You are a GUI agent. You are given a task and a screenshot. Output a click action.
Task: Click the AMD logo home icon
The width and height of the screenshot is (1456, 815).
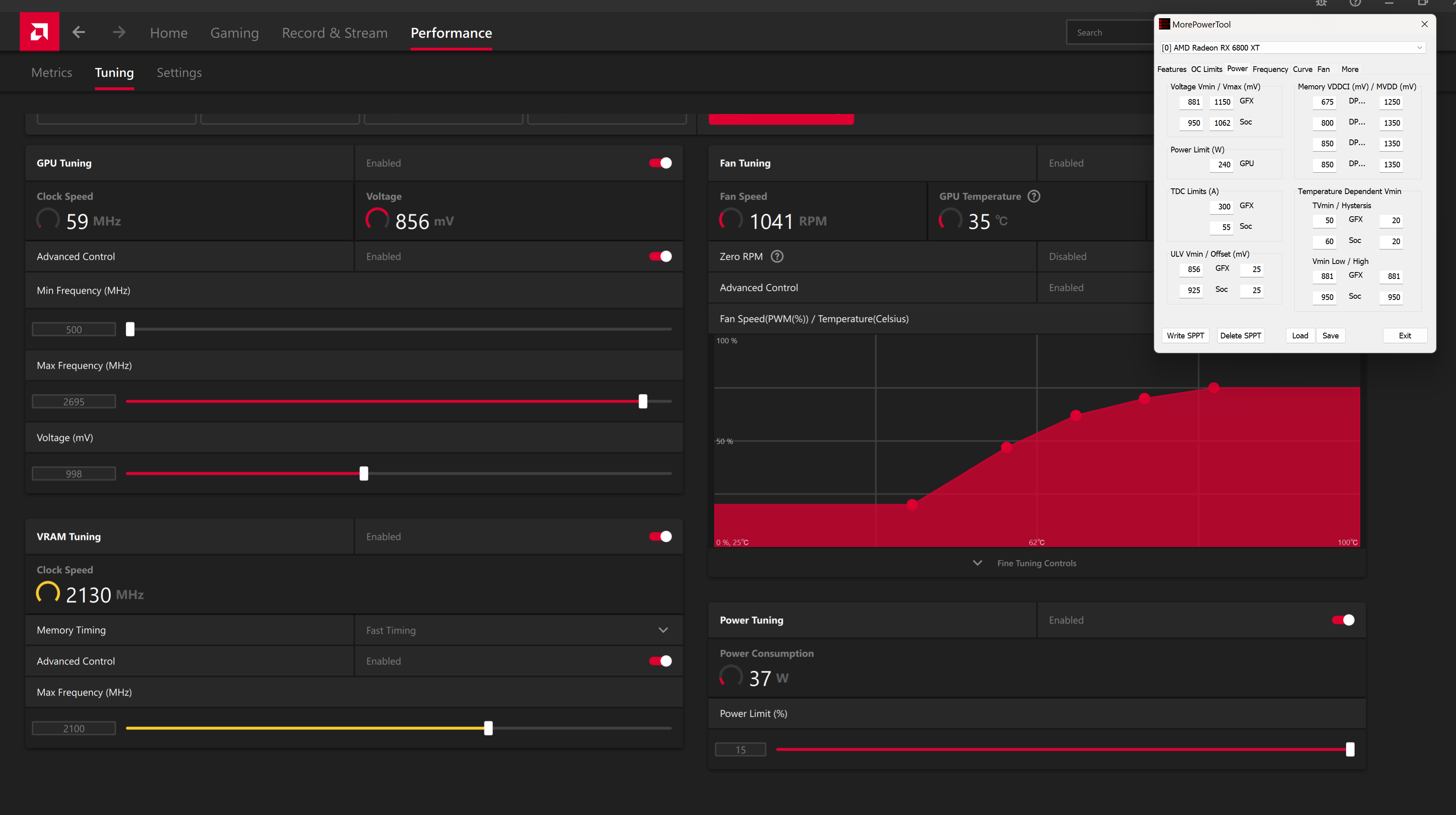pyautogui.click(x=39, y=32)
